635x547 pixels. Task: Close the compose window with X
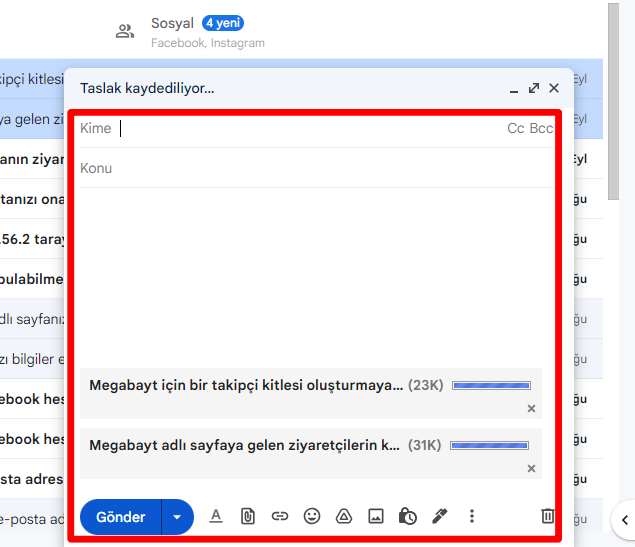[554, 88]
